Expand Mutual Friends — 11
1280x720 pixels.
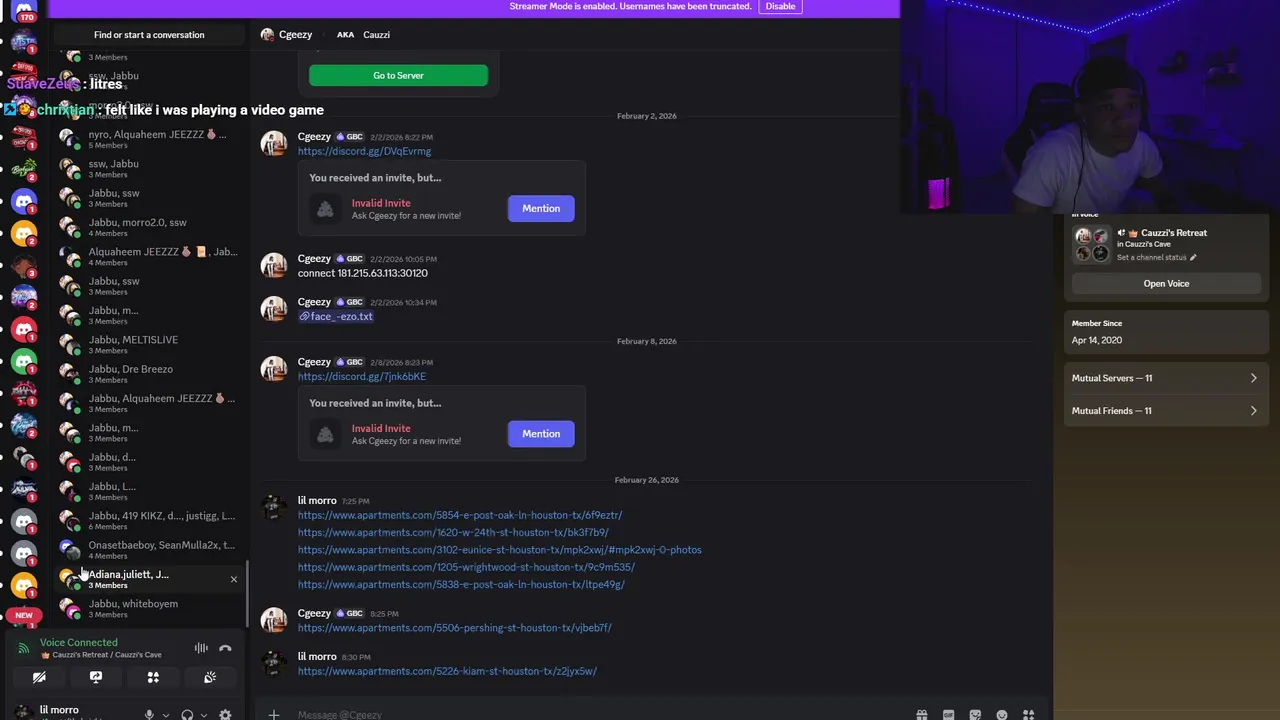click(1165, 411)
